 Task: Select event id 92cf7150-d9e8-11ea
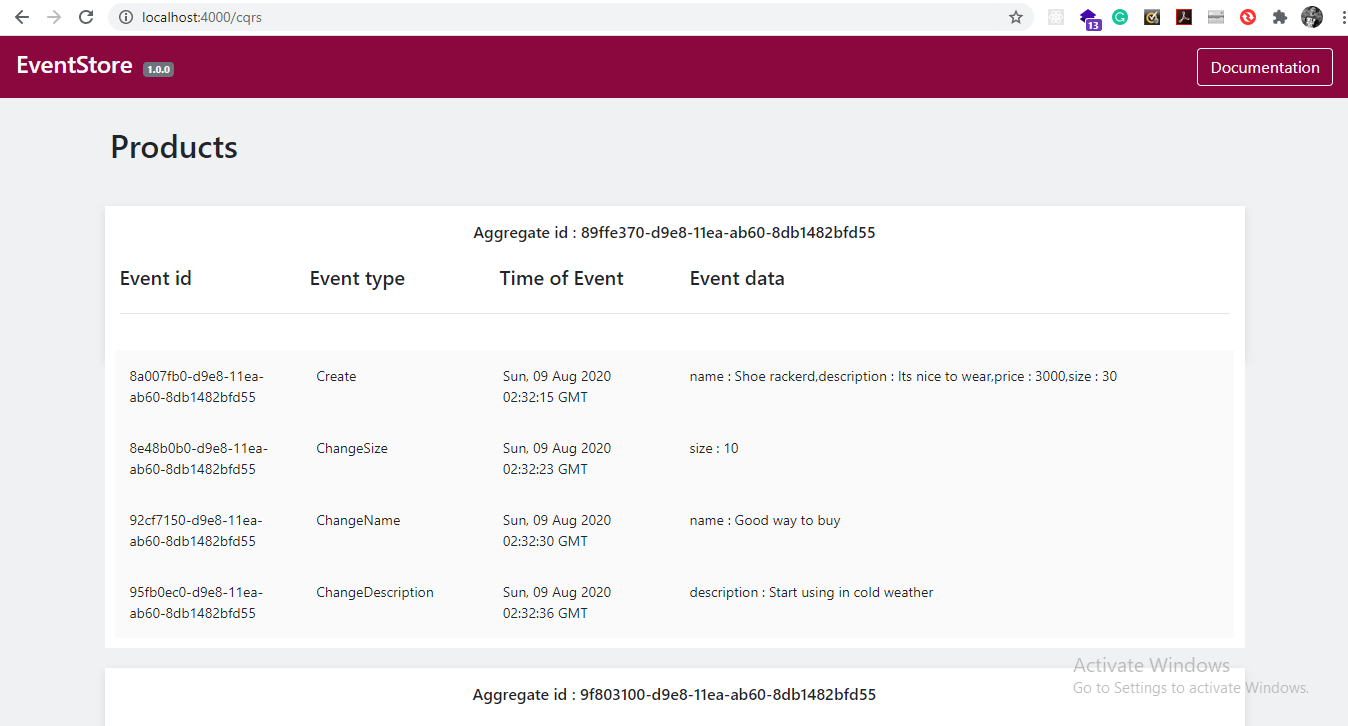(x=196, y=531)
